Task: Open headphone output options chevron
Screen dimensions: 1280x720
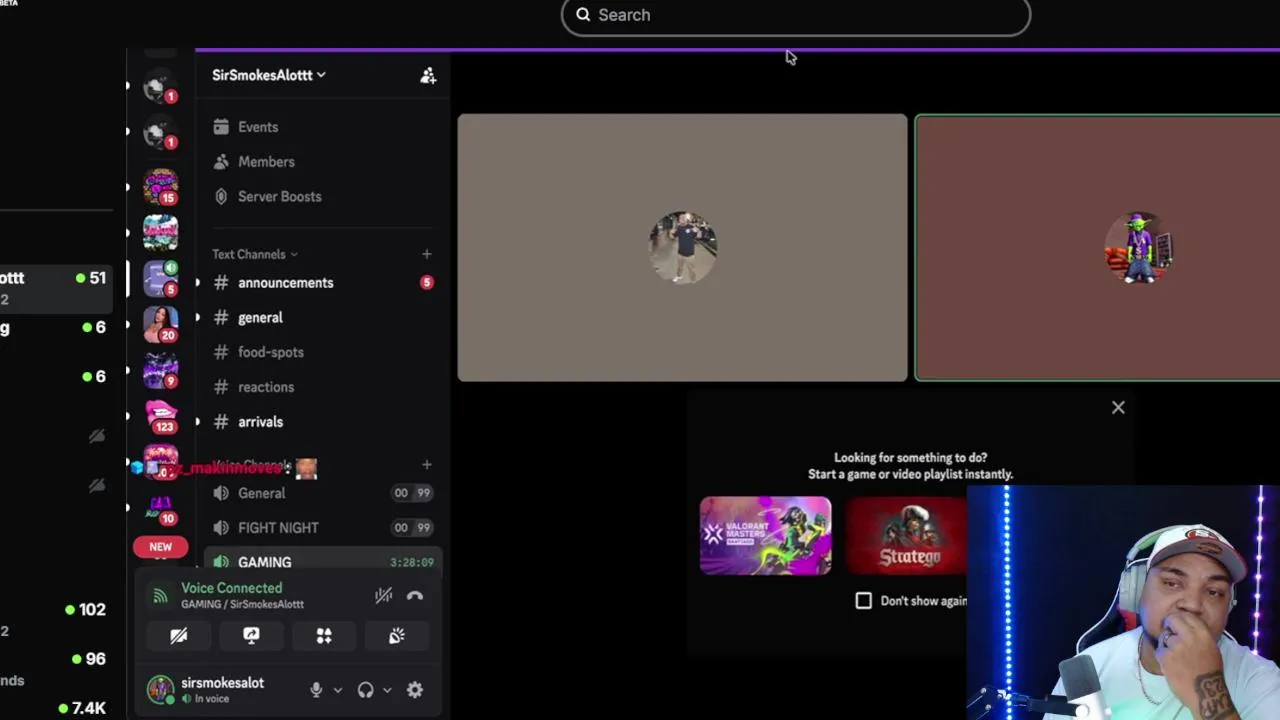Action: (387, 690)
